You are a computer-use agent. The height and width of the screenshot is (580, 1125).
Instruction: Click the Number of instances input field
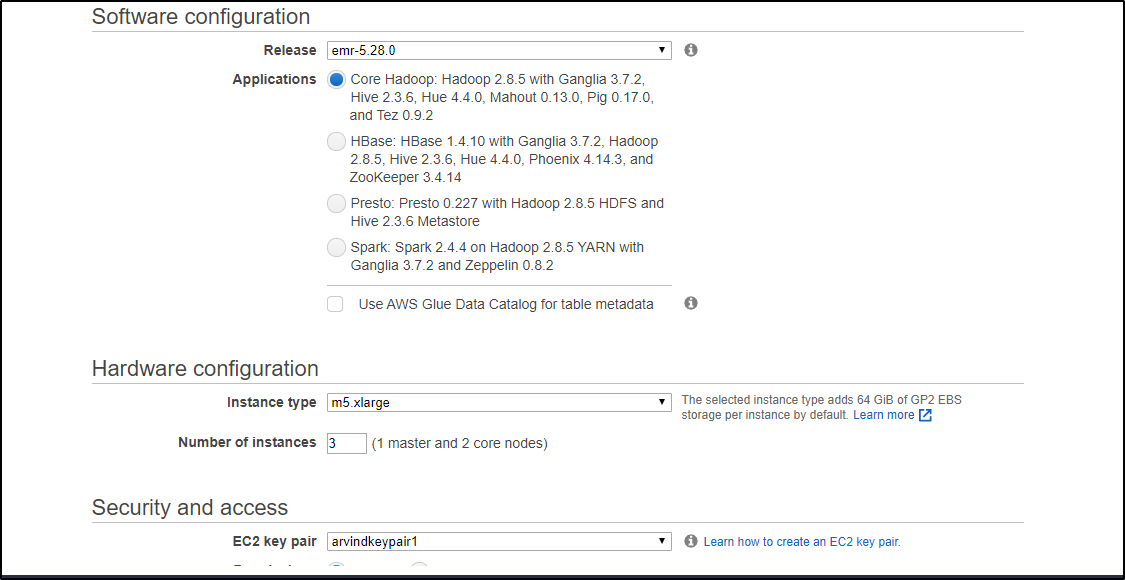click(x=347, y=443)
